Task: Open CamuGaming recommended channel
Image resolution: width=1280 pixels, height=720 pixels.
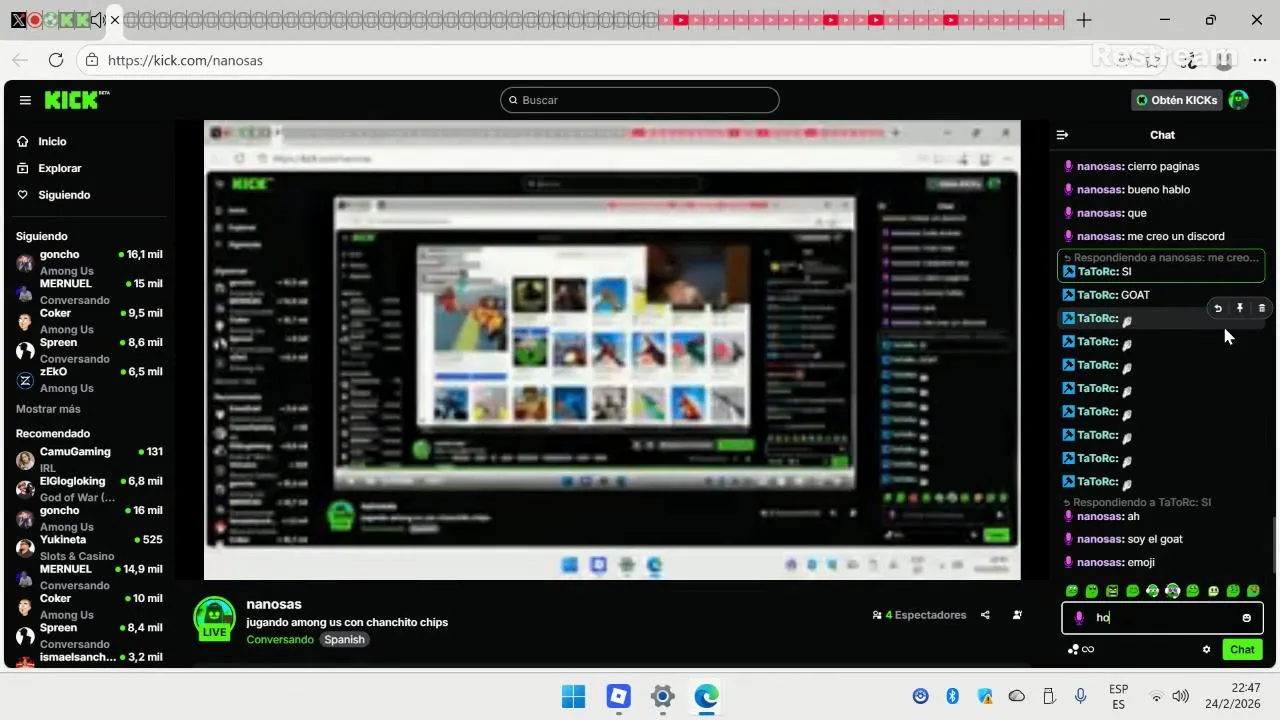Action: click(x=89, y=459)
